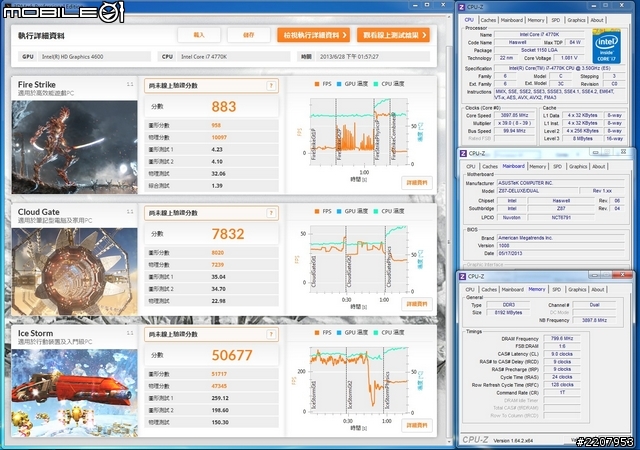Open Mainboard tab in the bottom Memory CPU-Z window
Image resolution: width=640 pixels, height=450 pixels.
tap(512, 290)
